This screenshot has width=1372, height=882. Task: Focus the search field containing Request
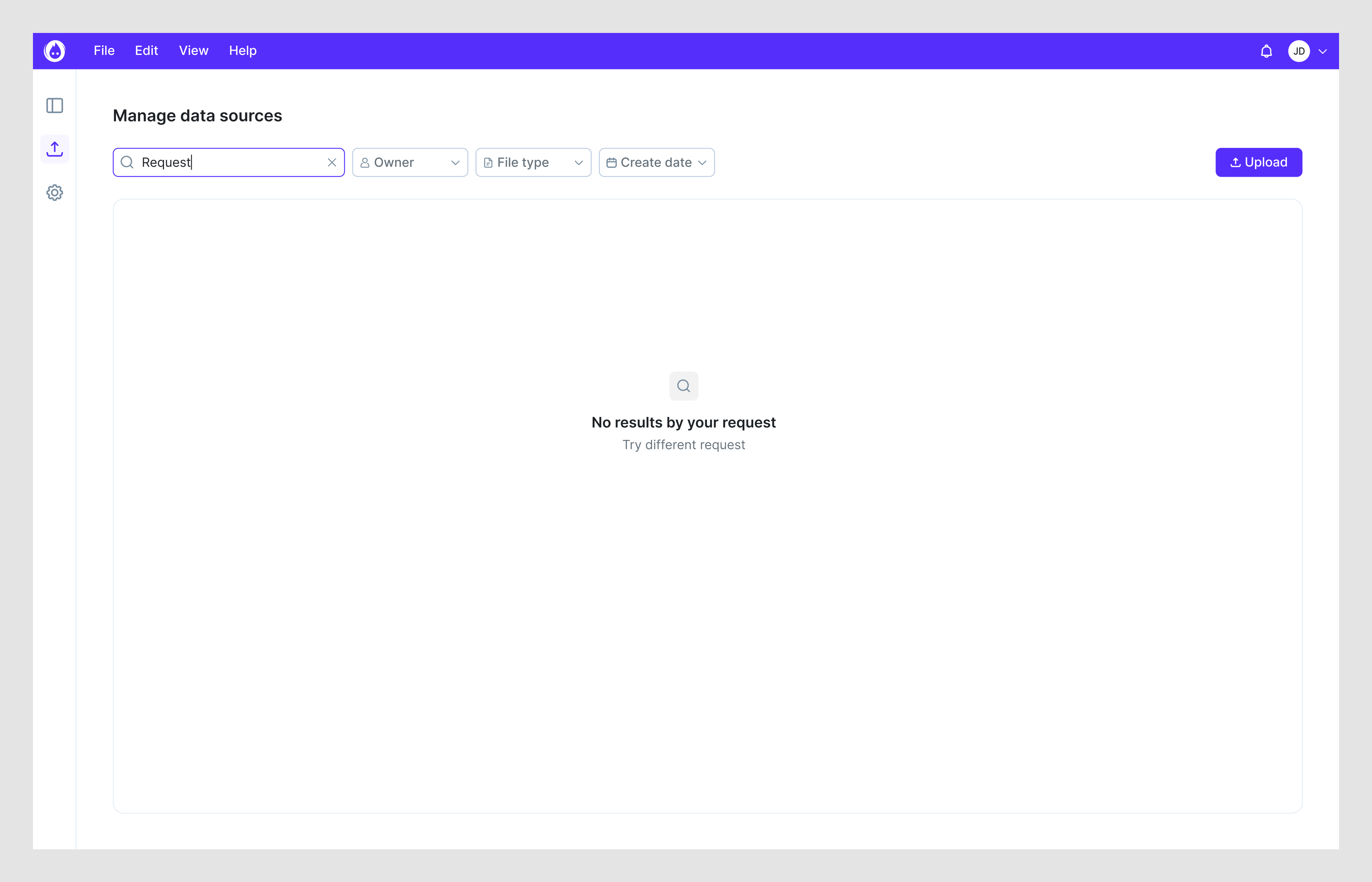click(229, 163)
